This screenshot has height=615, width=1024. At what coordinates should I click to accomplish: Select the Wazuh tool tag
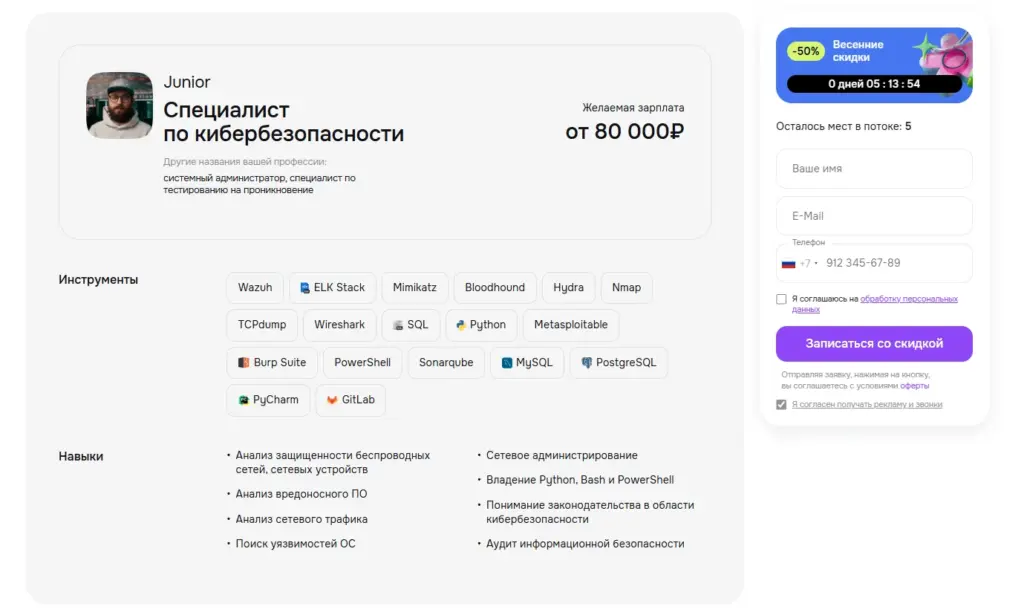[255, 287]
